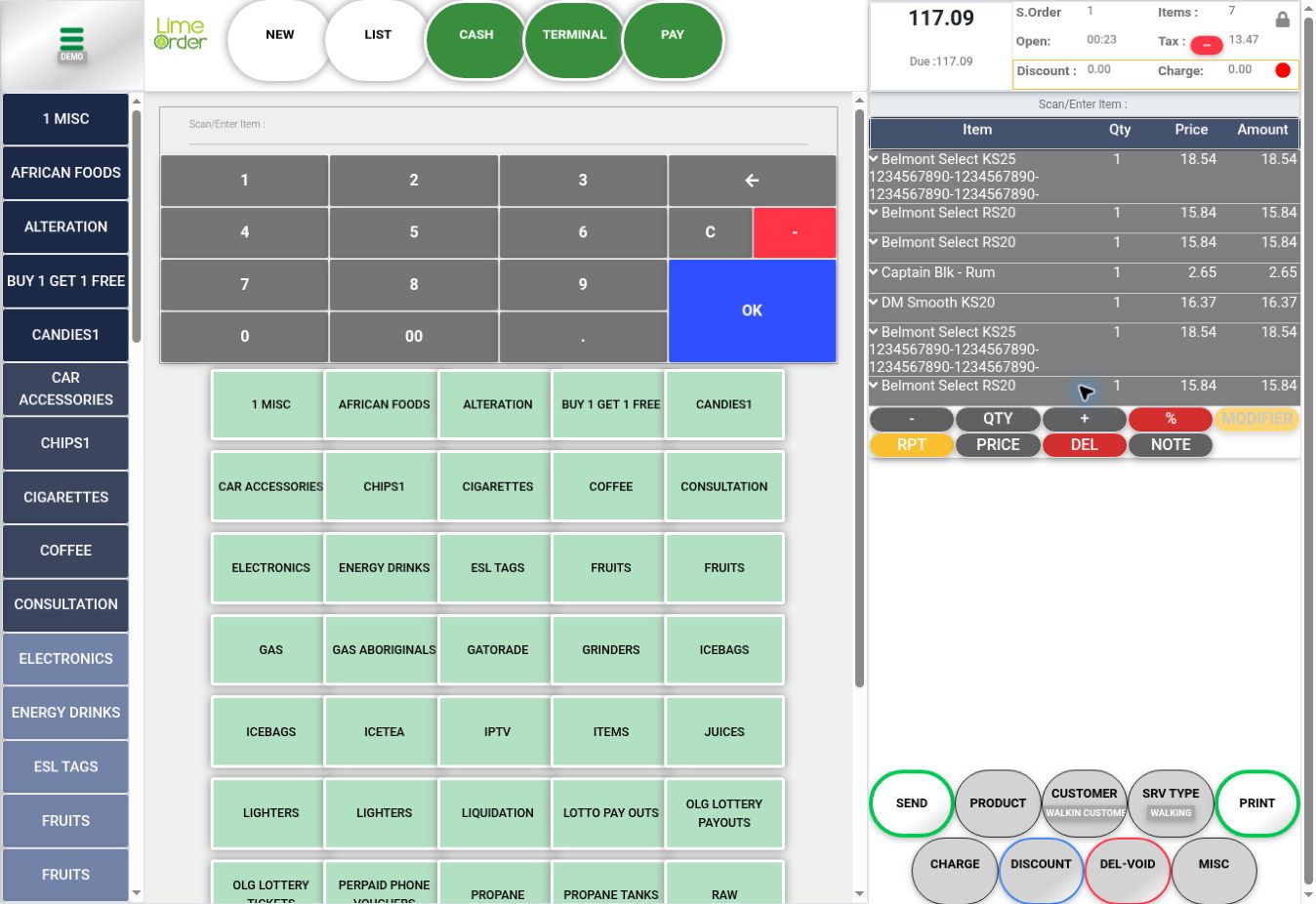Tap the red minus key on keypad

[x=795, y=232]
